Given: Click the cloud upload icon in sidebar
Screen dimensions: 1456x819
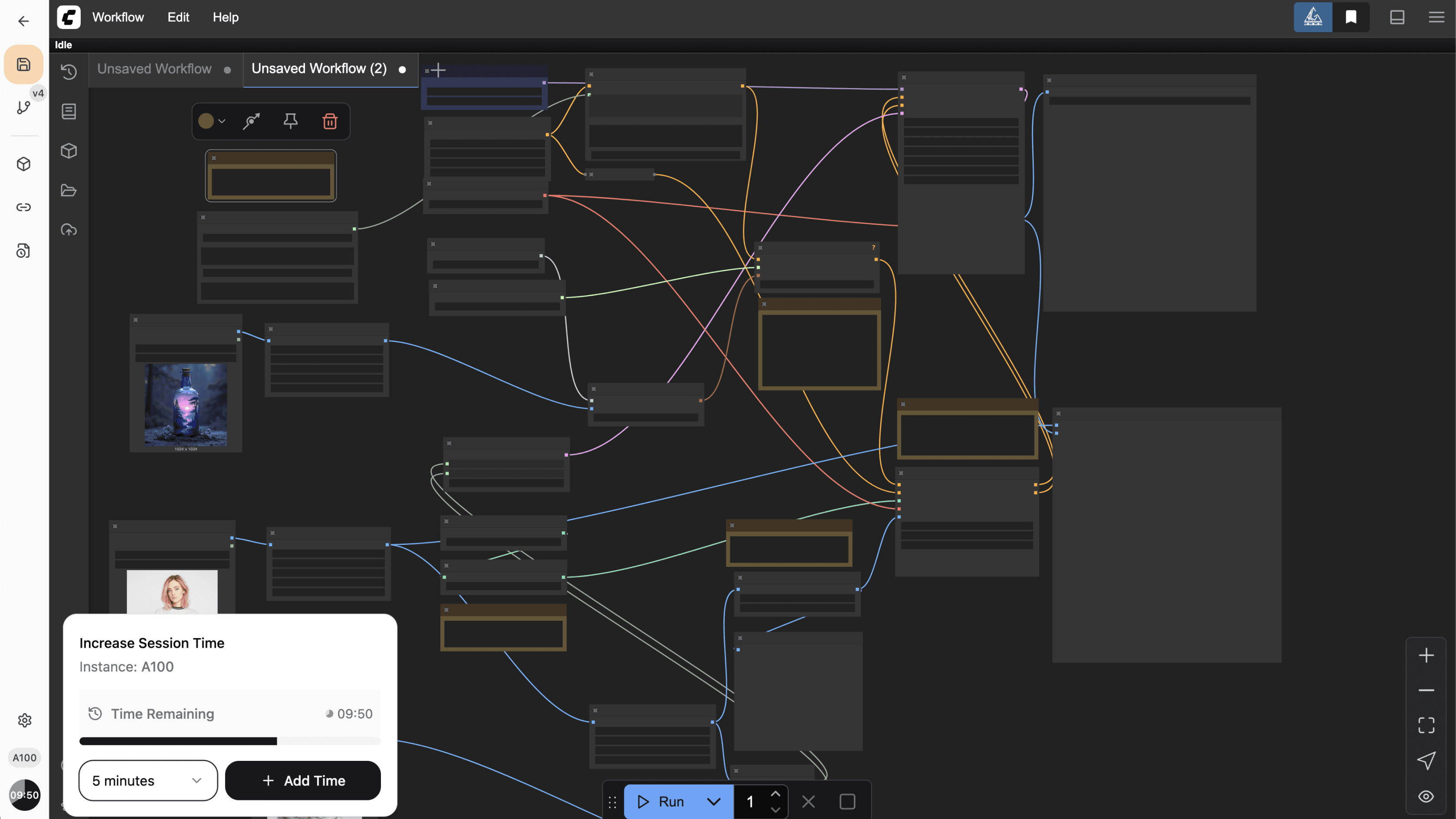Looking at the screenshot, I should click(x=69, y=230).
